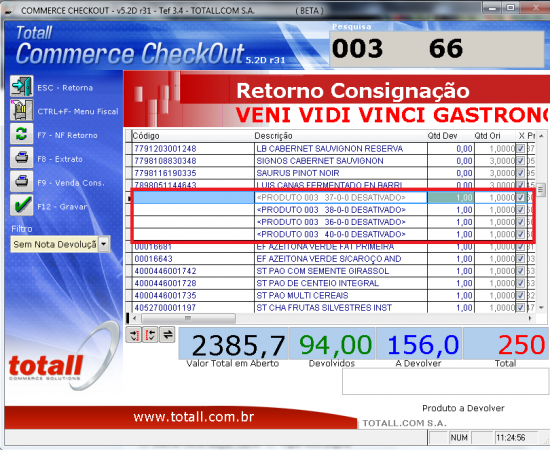Click the vertical scrollbar thumb of the grid
550x450 pixels.
(541, 190)
